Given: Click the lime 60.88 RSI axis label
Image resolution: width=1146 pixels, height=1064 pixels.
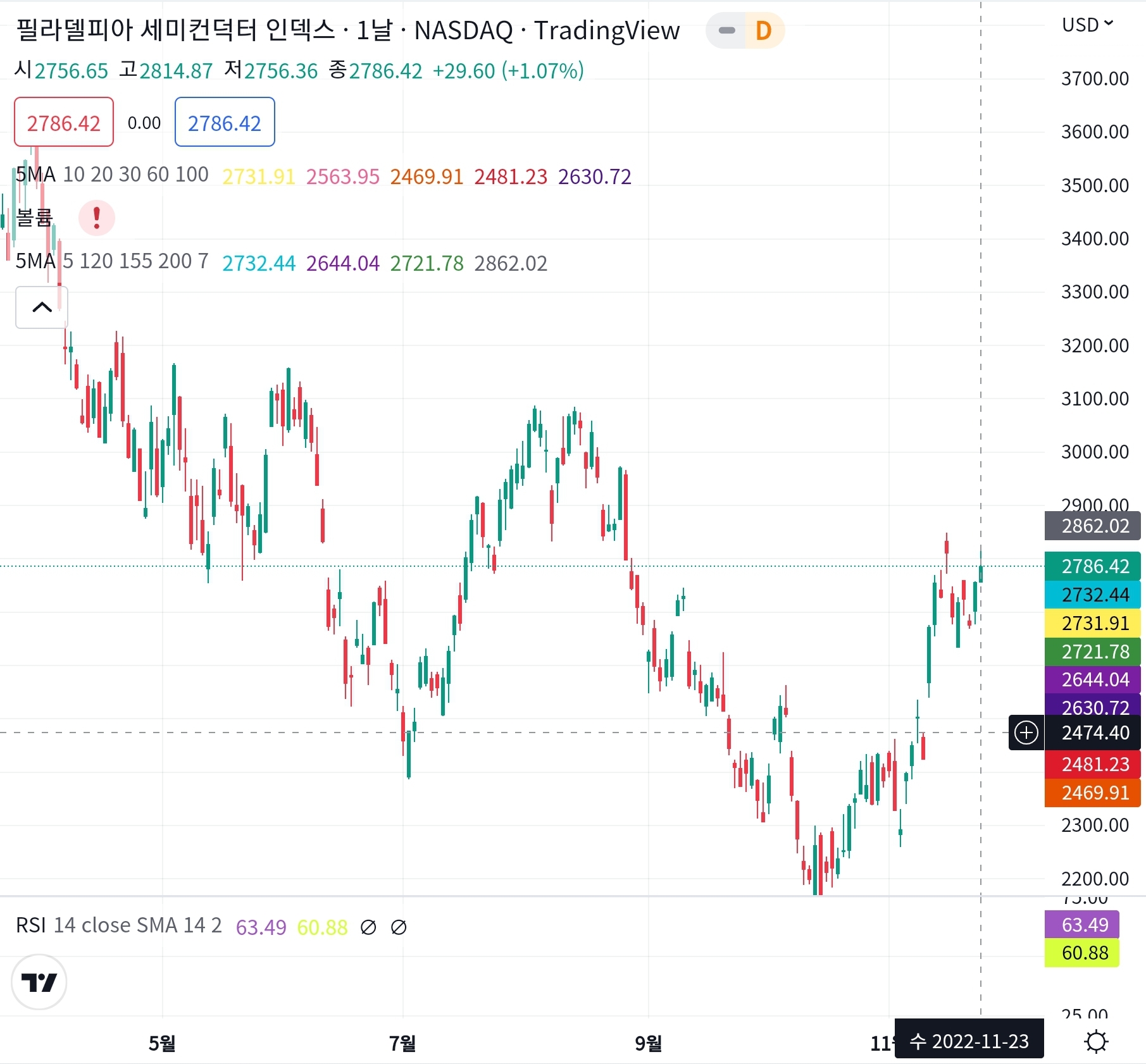Looking at the screenshot, I should point(1082,953).
